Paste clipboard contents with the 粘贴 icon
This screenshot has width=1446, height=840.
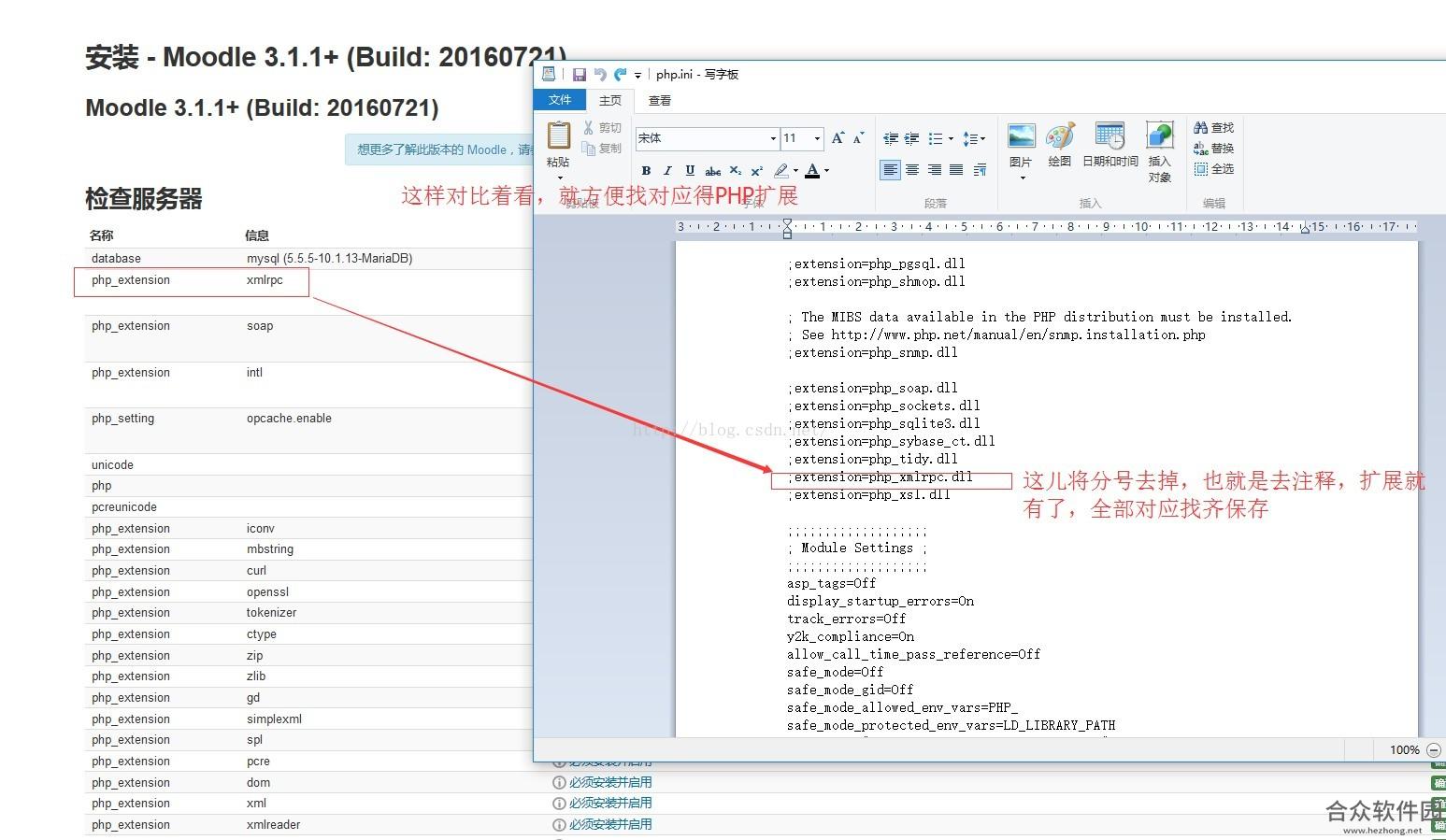[558, 136]
